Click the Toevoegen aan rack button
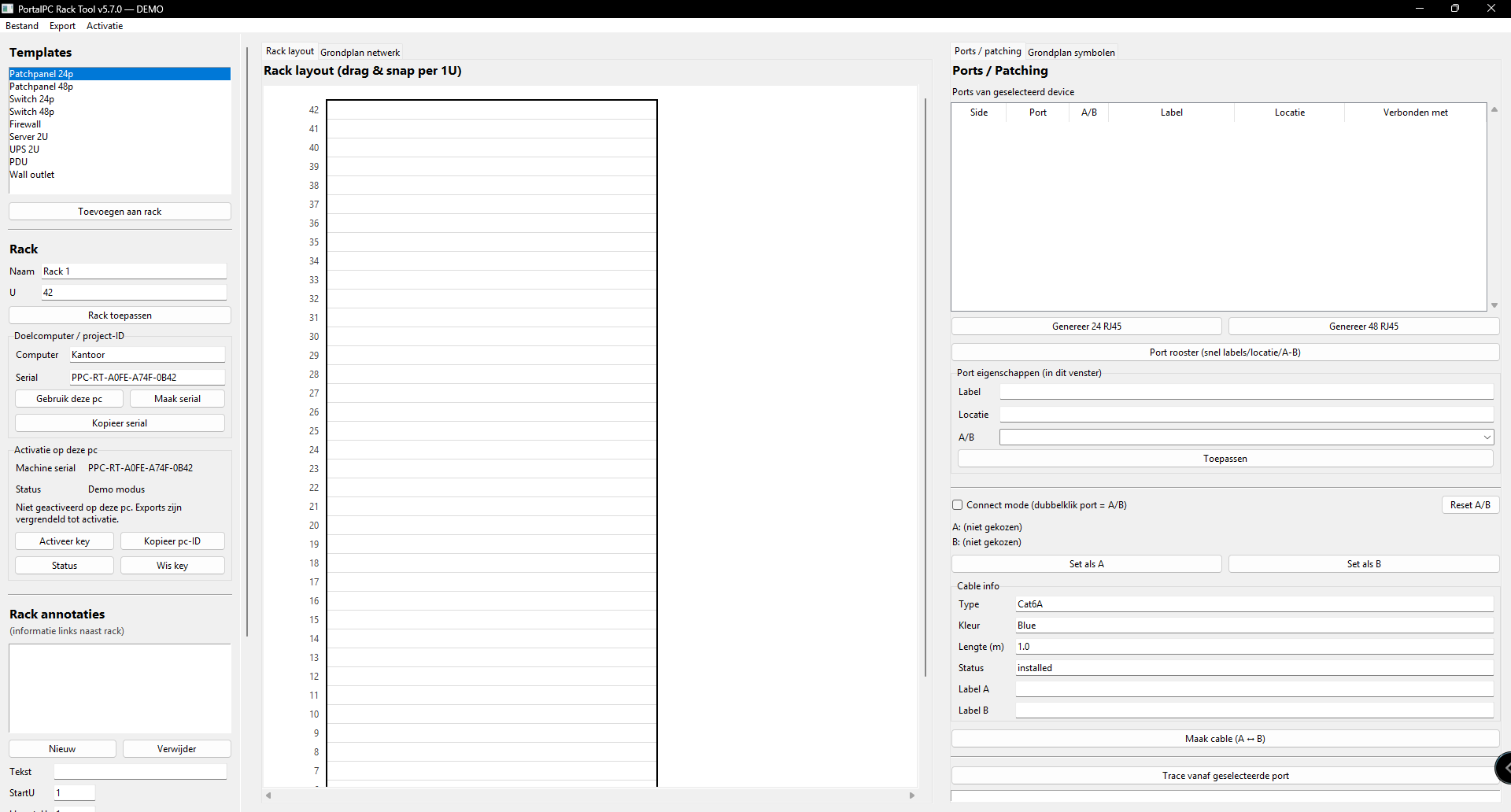Screen dimensions: 1511x812 (120, 211)
